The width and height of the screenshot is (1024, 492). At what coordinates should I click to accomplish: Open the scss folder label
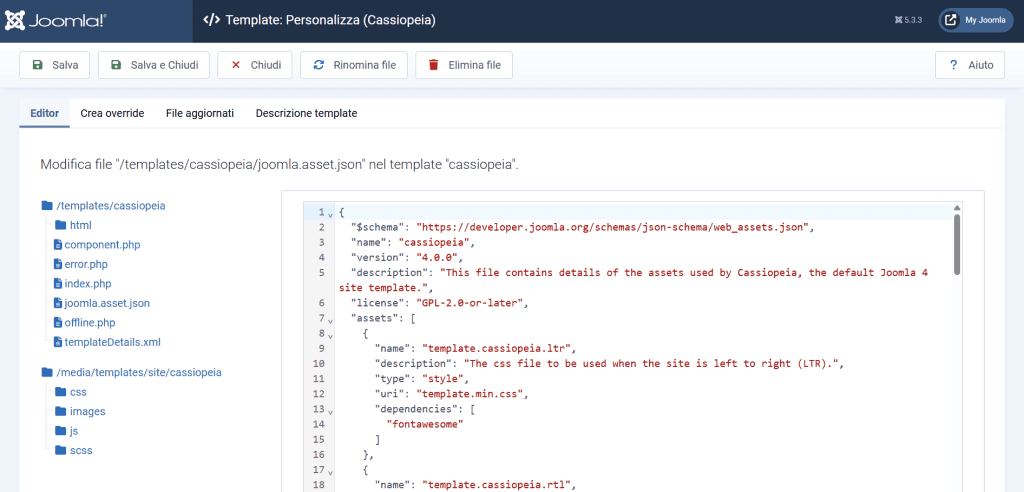pyautogui.click(x=81, y=450)
